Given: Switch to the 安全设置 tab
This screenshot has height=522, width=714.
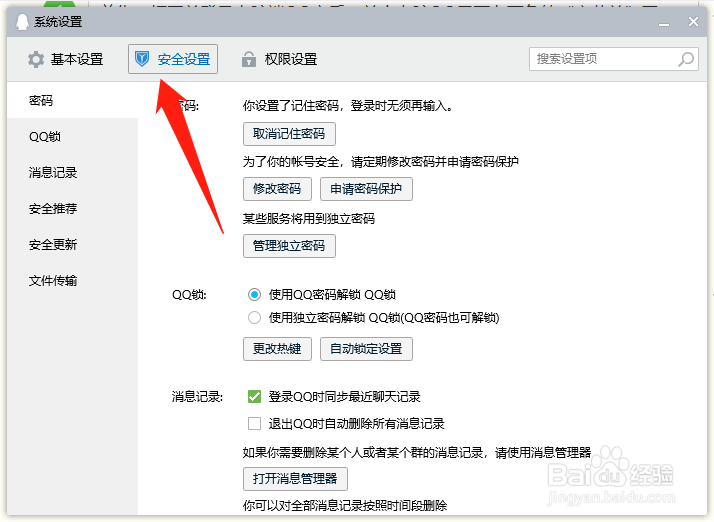Looking at the screenshot, I should (173, 59).
